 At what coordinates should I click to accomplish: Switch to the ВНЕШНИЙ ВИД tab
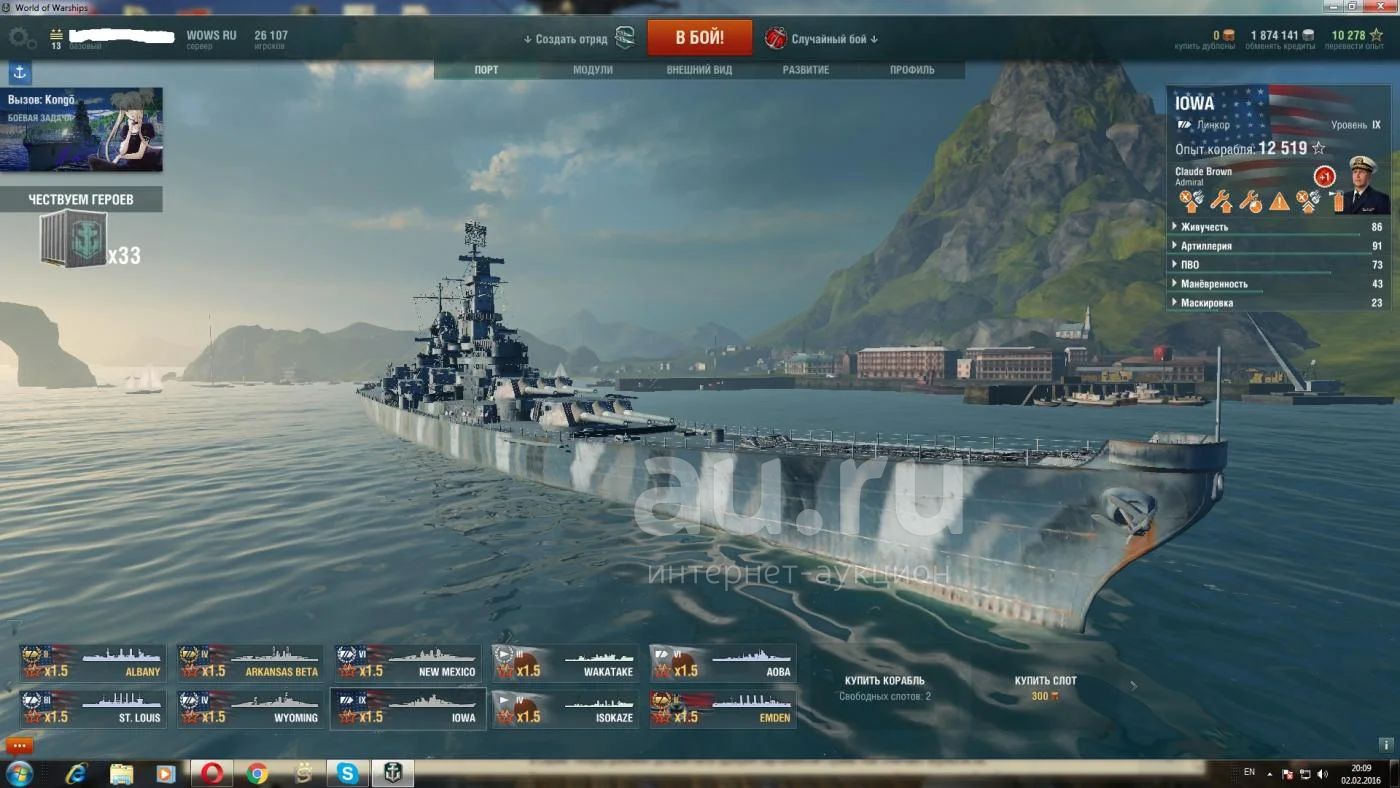[x=699, y=70]
